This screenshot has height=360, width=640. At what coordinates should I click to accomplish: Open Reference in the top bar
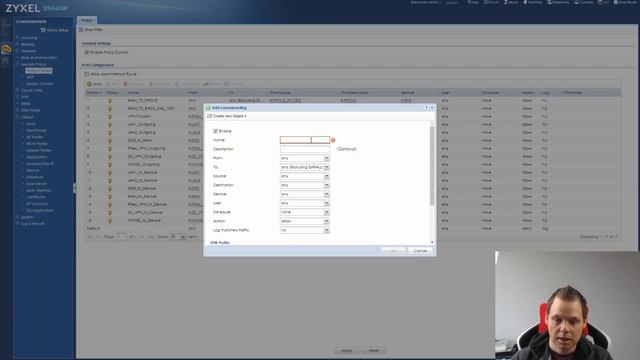[558, 2]
